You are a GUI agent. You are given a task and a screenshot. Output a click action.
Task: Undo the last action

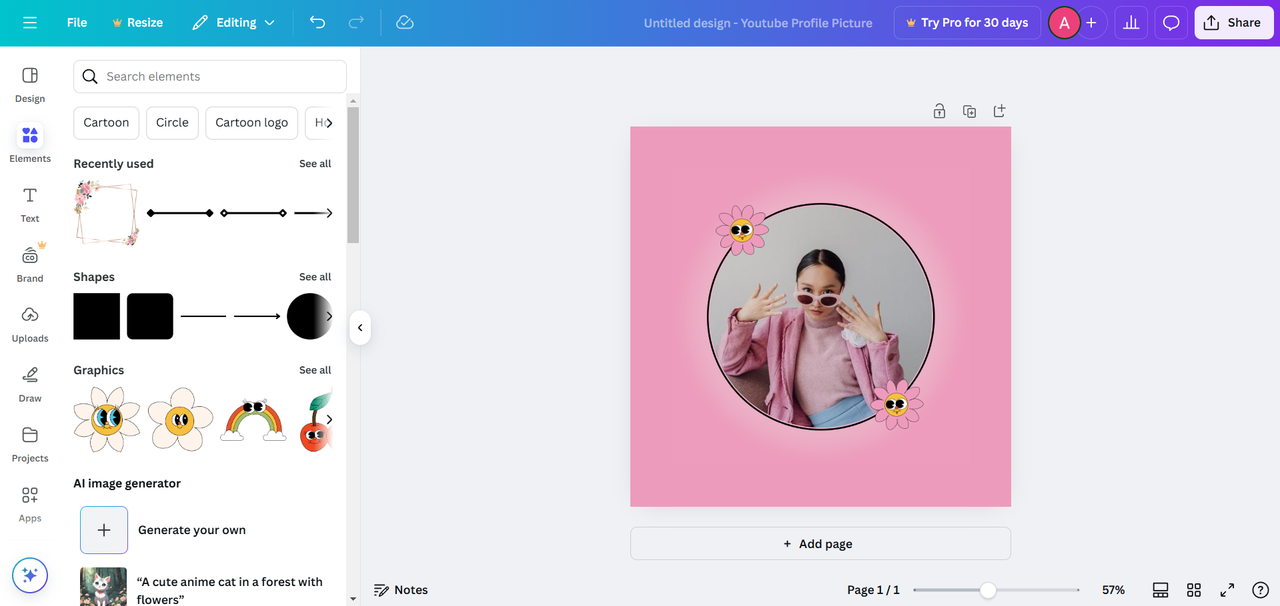[317, 22]
